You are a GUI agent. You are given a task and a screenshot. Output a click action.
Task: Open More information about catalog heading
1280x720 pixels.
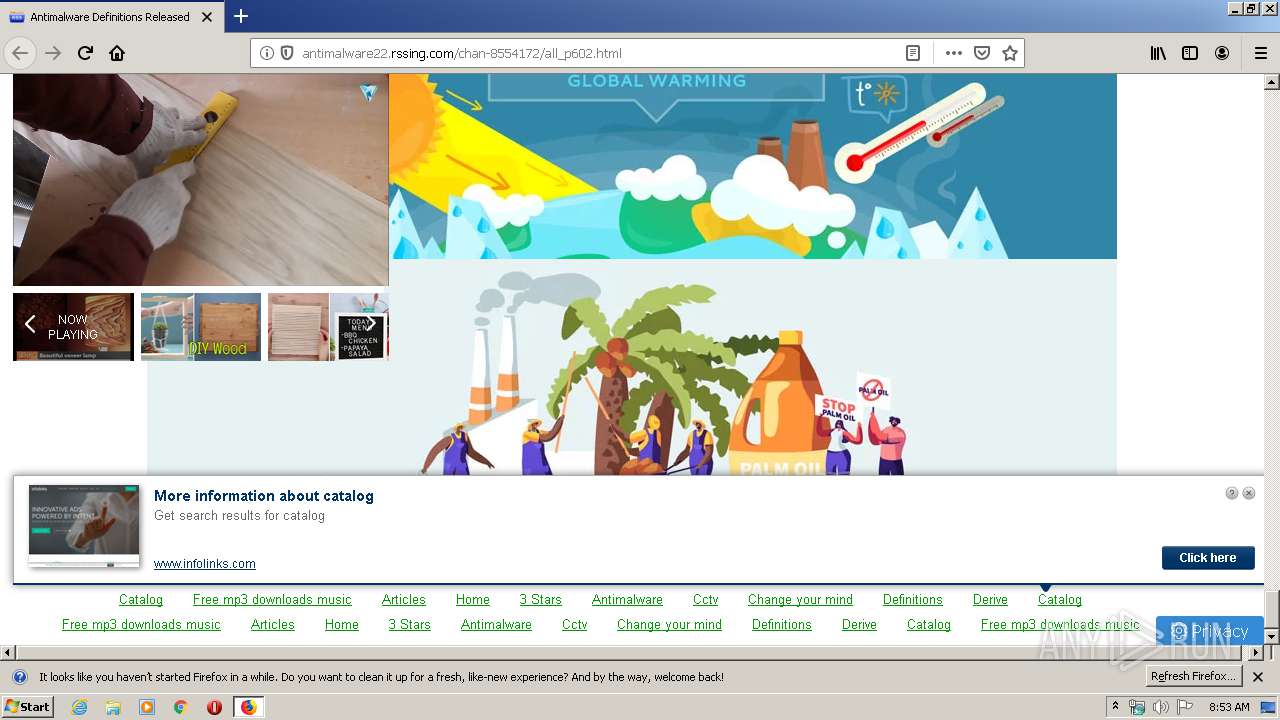tap(264, 496)
